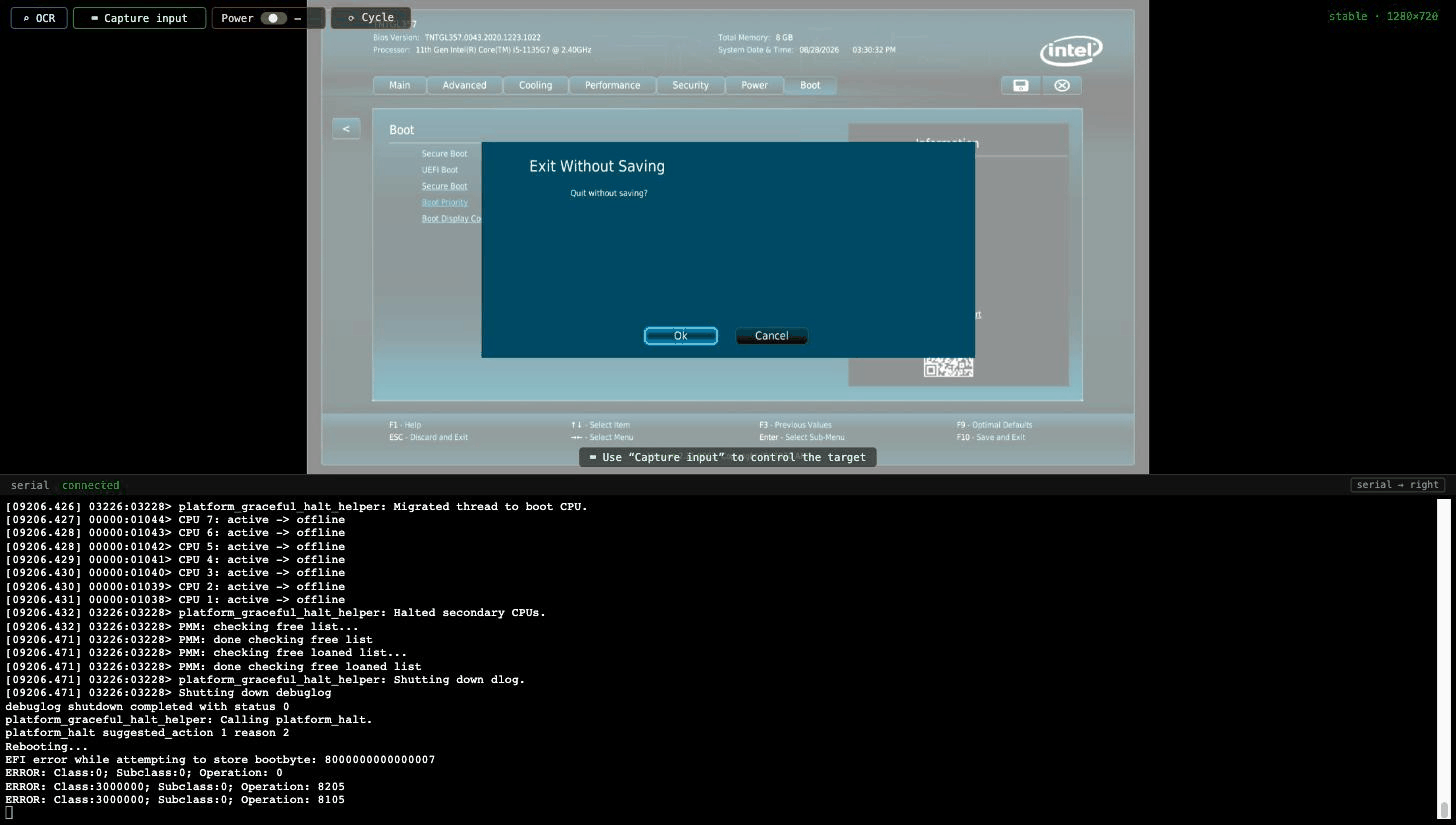Switch the serial panel to the right
The height and width of the screenshot is (825, 1456).
[1398, 485]
